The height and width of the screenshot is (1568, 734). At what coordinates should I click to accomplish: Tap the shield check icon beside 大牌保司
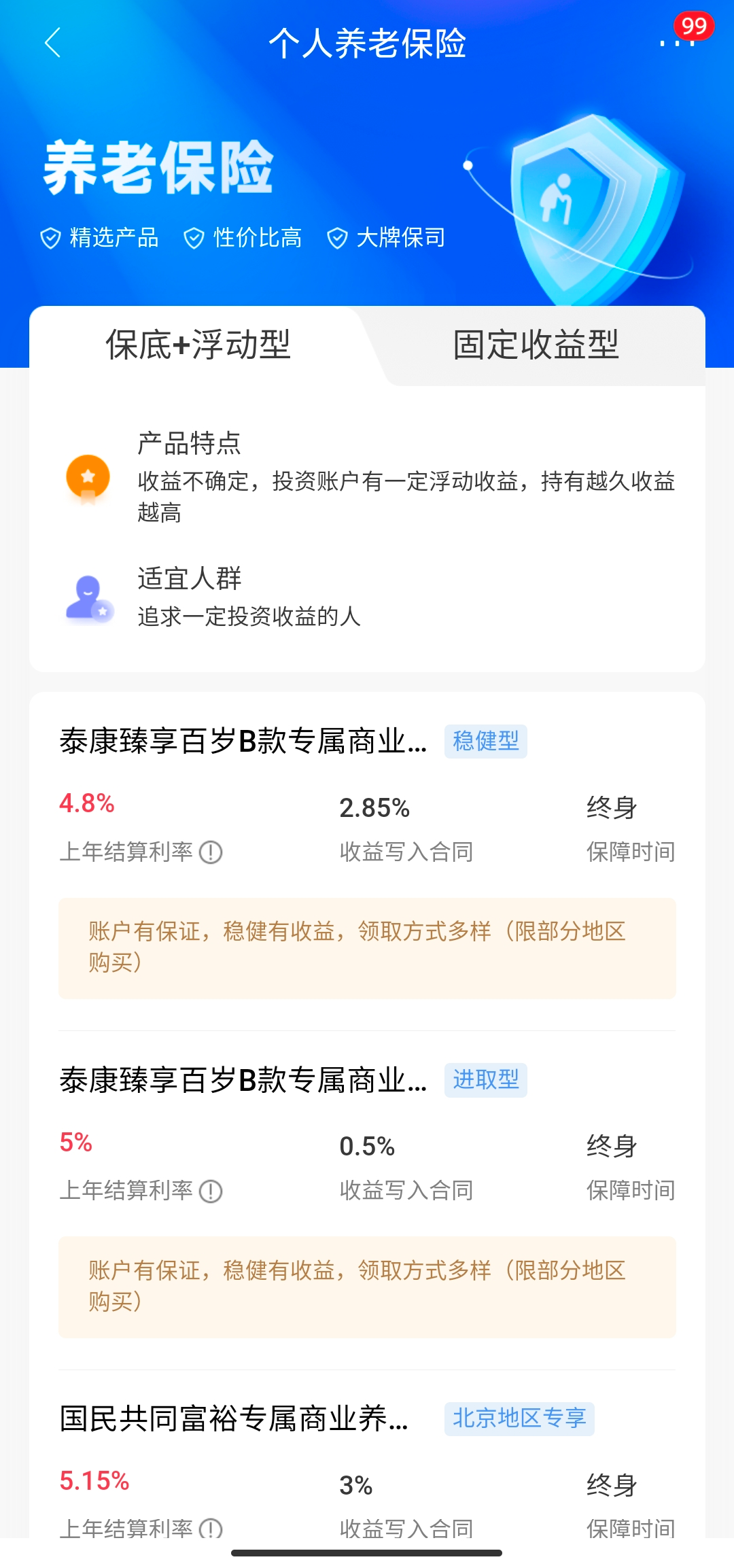(337, 238)
